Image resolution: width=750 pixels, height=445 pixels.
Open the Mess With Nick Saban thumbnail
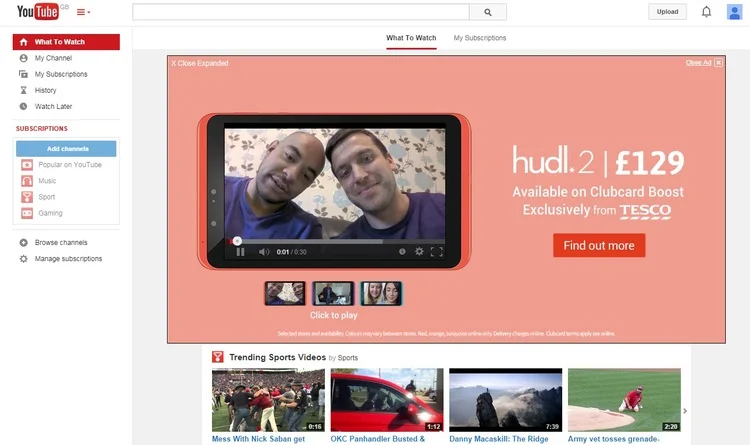268,400
